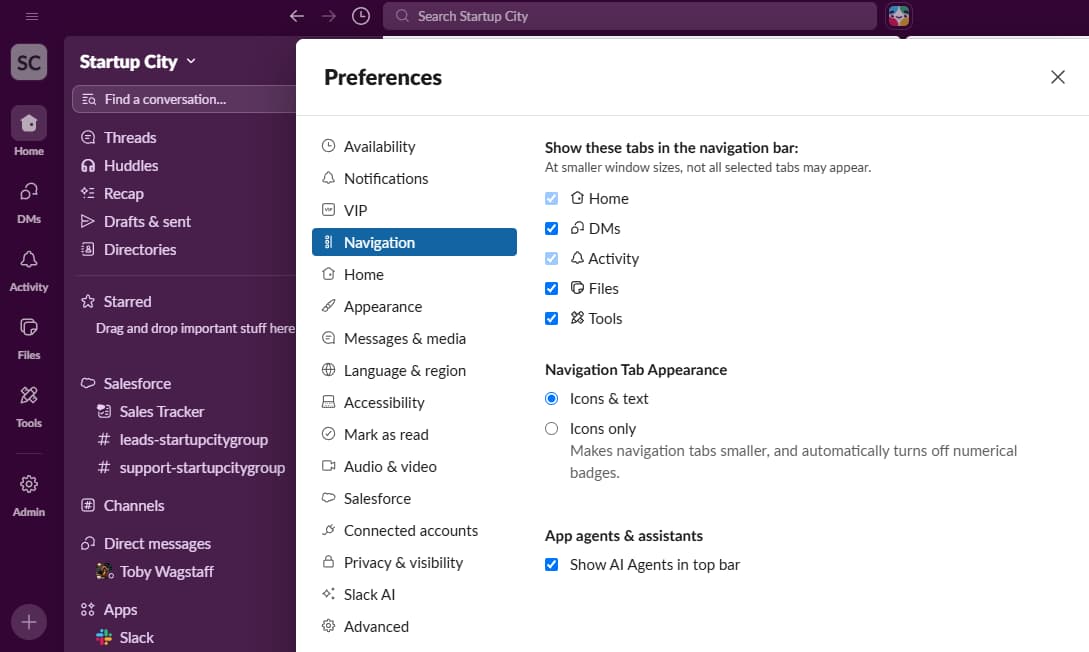Screen dimensions: 1089x652
Task: Open Advanced preferences
Action: 414,626
